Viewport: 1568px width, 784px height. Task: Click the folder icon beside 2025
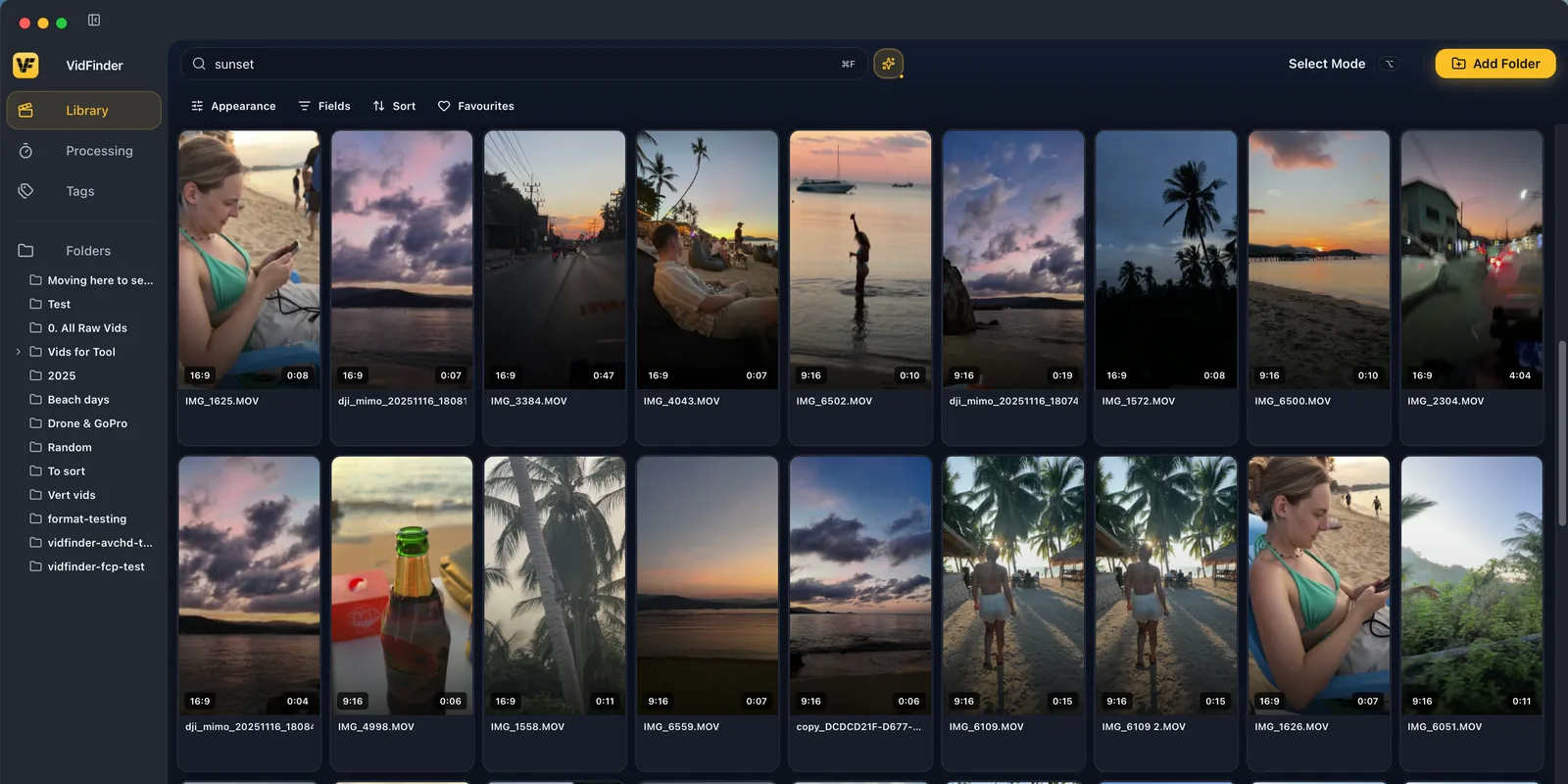click(35, 375)
